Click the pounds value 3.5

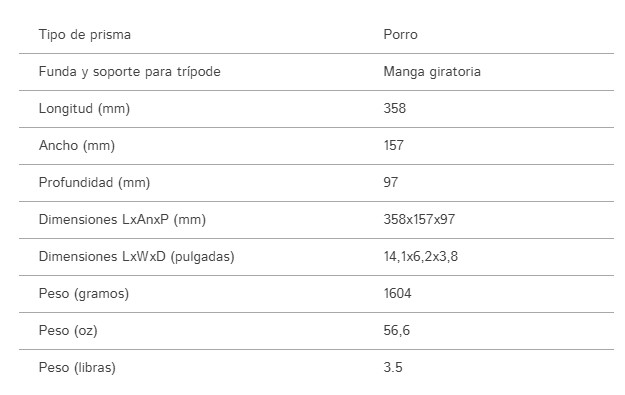pyautogui.click(x=393, y=367)
